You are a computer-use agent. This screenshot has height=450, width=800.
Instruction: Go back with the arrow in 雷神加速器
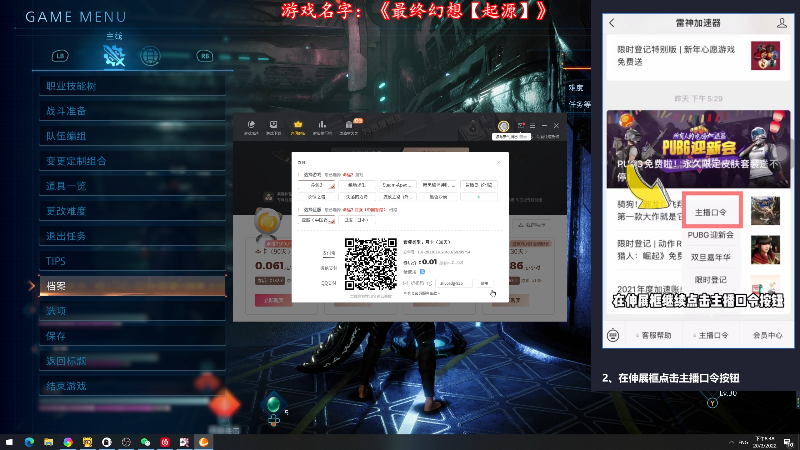(x=612, y=23)
